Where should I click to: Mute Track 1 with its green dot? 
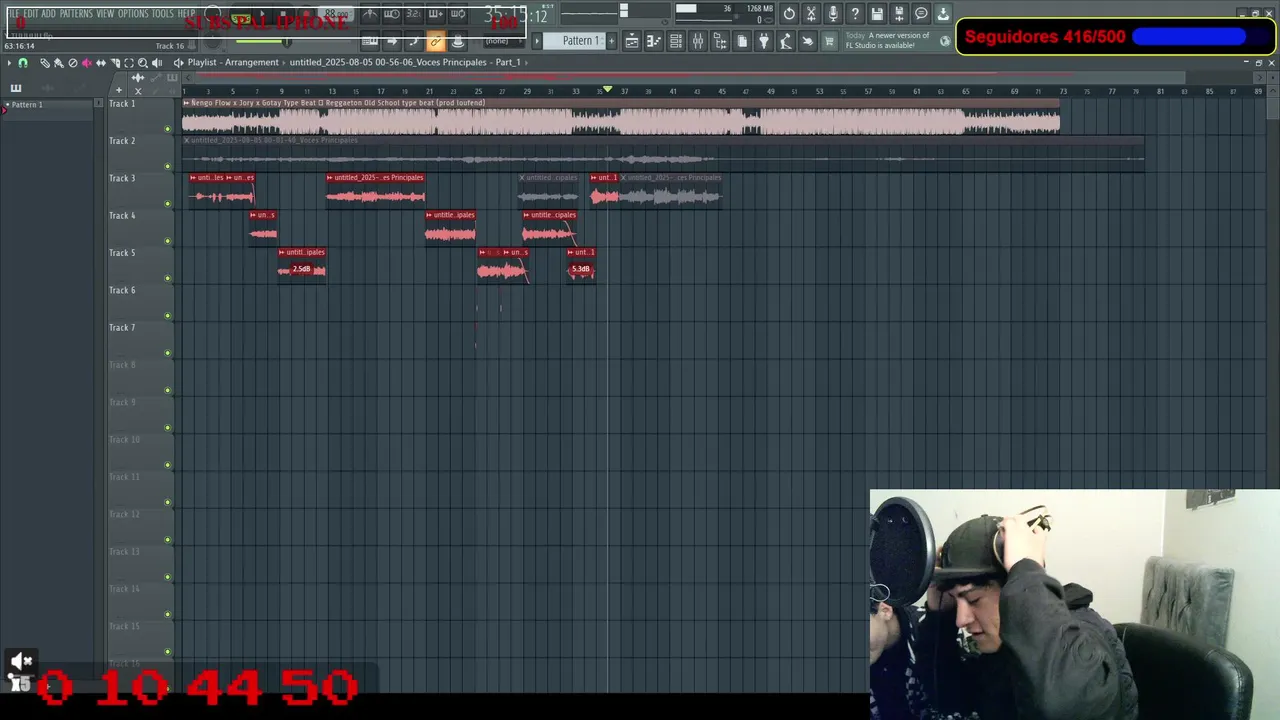[x=167, y=128]
